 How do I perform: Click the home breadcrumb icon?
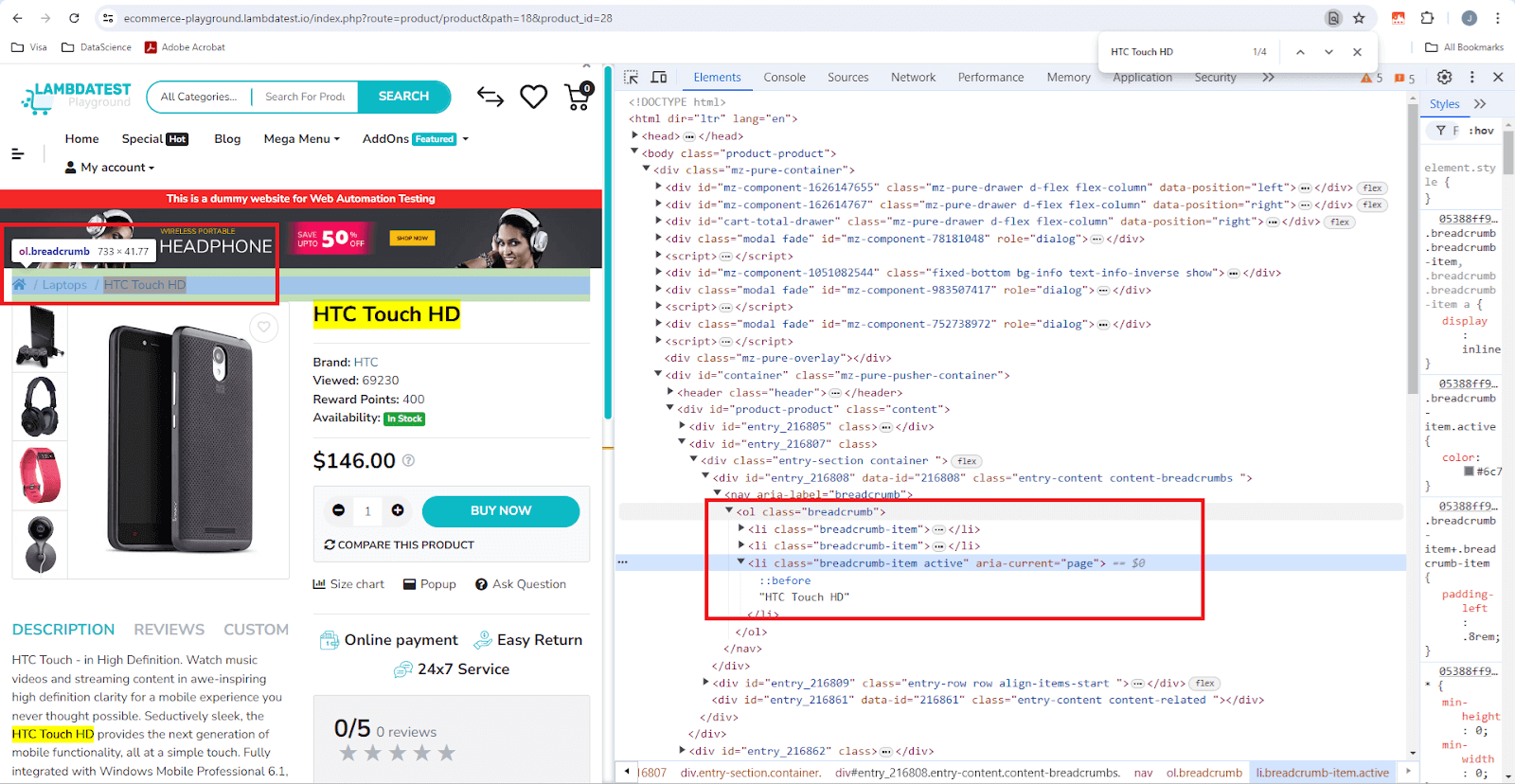19,285
